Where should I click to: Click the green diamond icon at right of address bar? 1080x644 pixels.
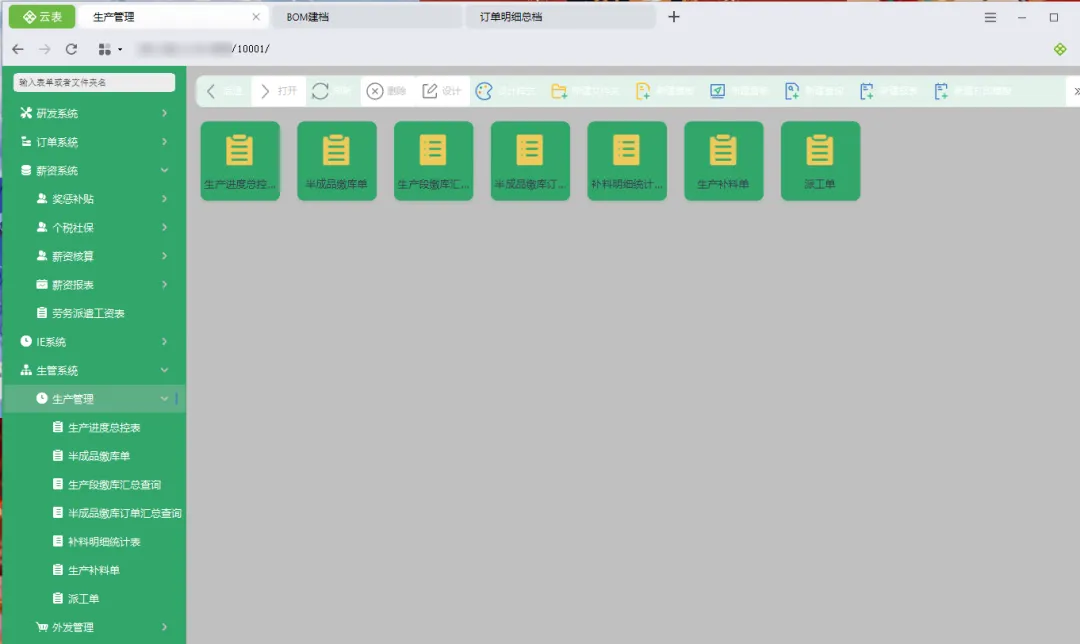click(1060, 49)
